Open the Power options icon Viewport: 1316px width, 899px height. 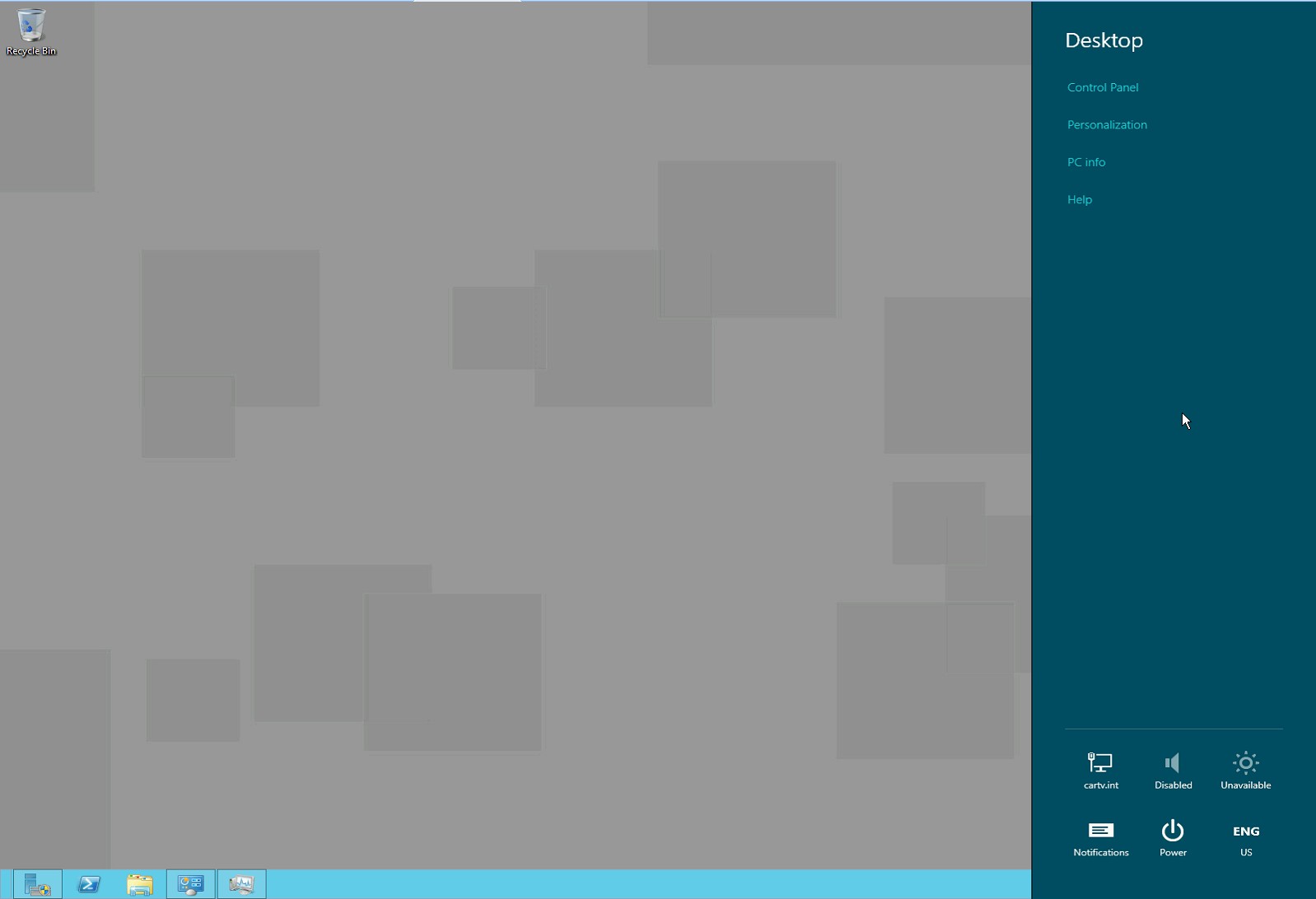pos(1173,838)
